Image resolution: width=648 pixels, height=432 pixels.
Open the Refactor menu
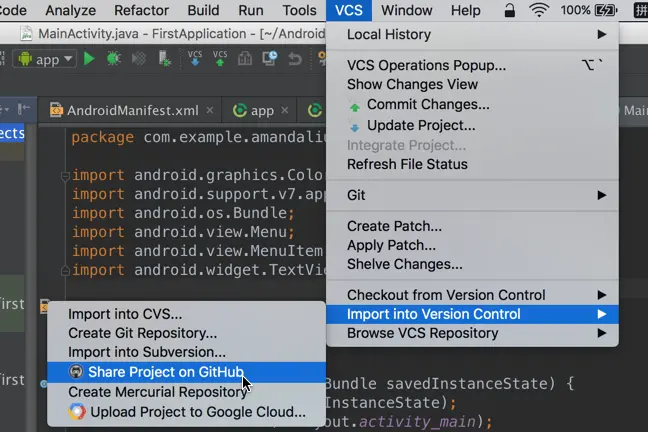coord(141,10)
